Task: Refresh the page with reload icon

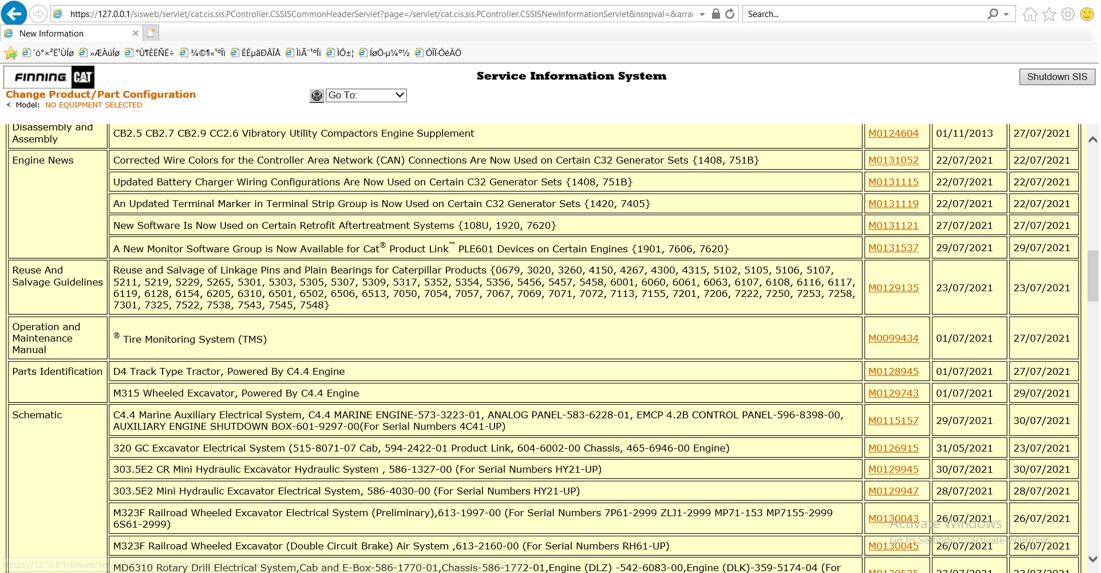Action: click(x=730, y=13)
